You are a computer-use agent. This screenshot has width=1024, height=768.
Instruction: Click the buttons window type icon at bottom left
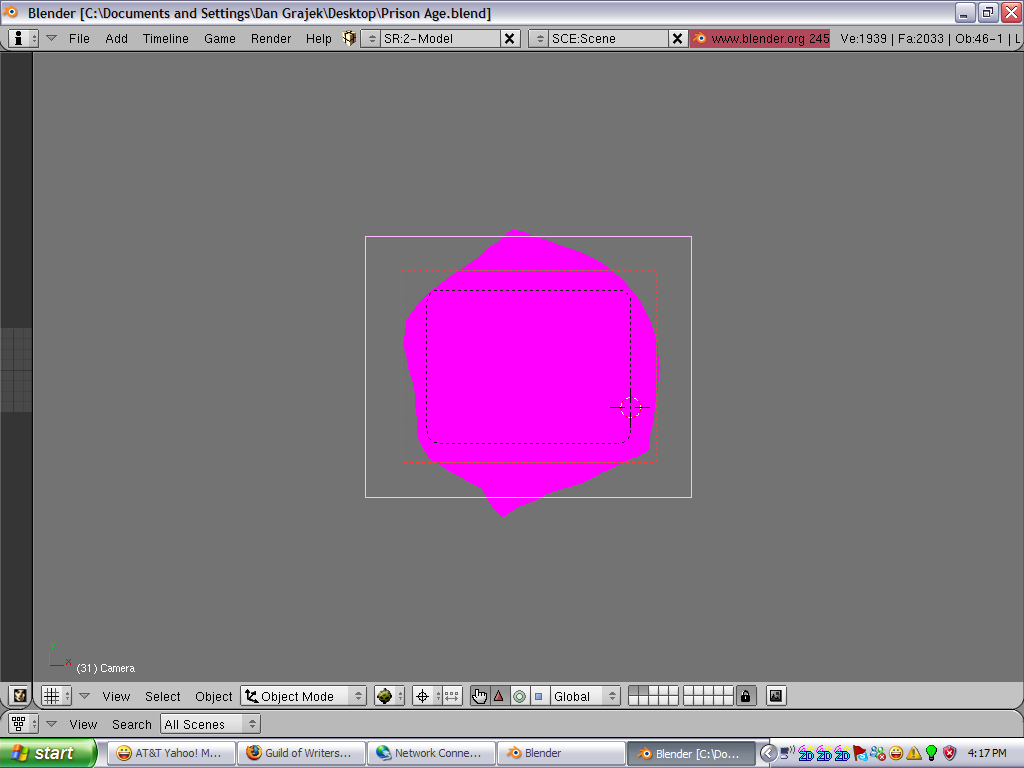tap(20, 696)
